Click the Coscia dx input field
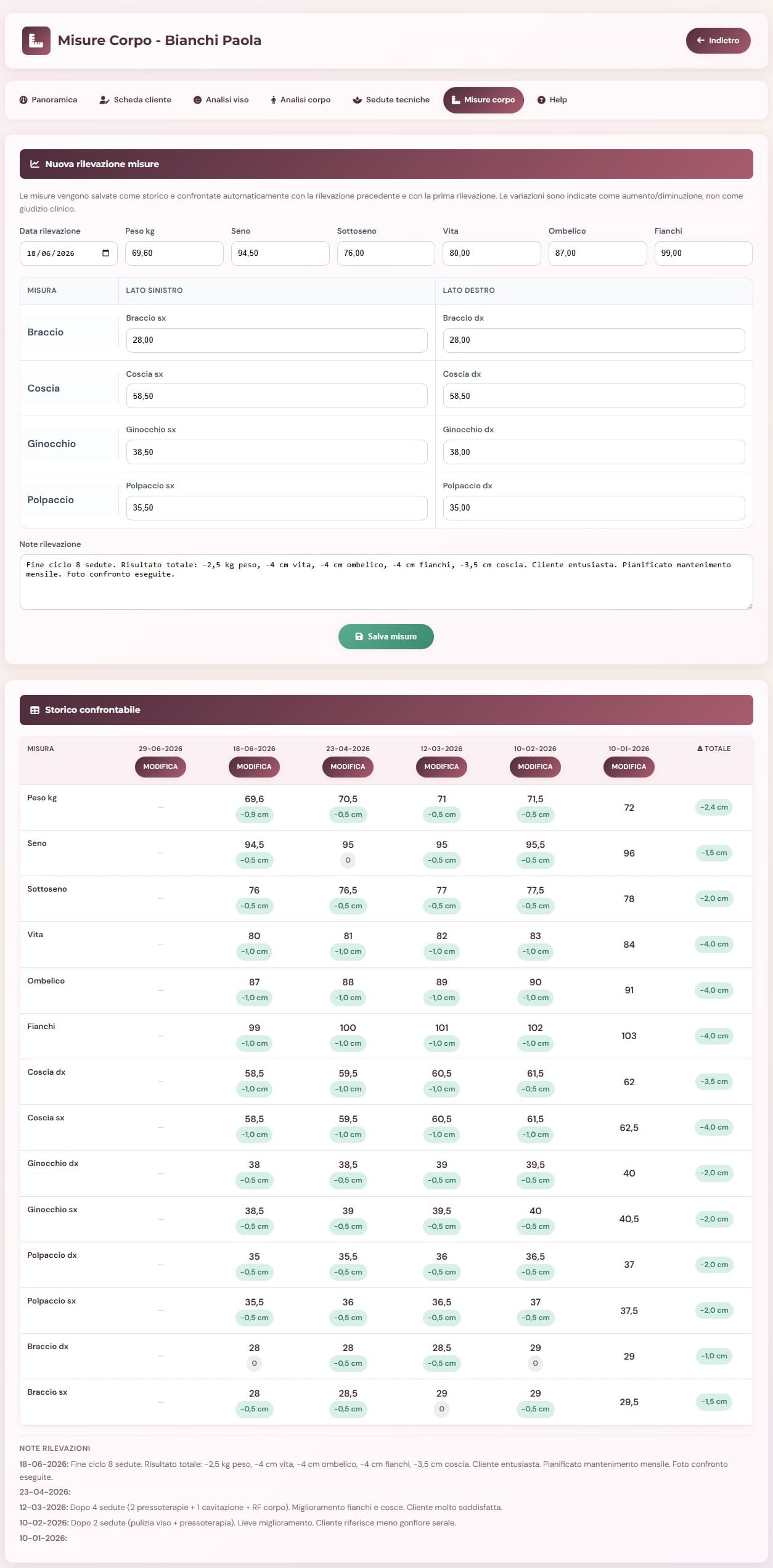The image size is (773, 1568). point(594,396)
